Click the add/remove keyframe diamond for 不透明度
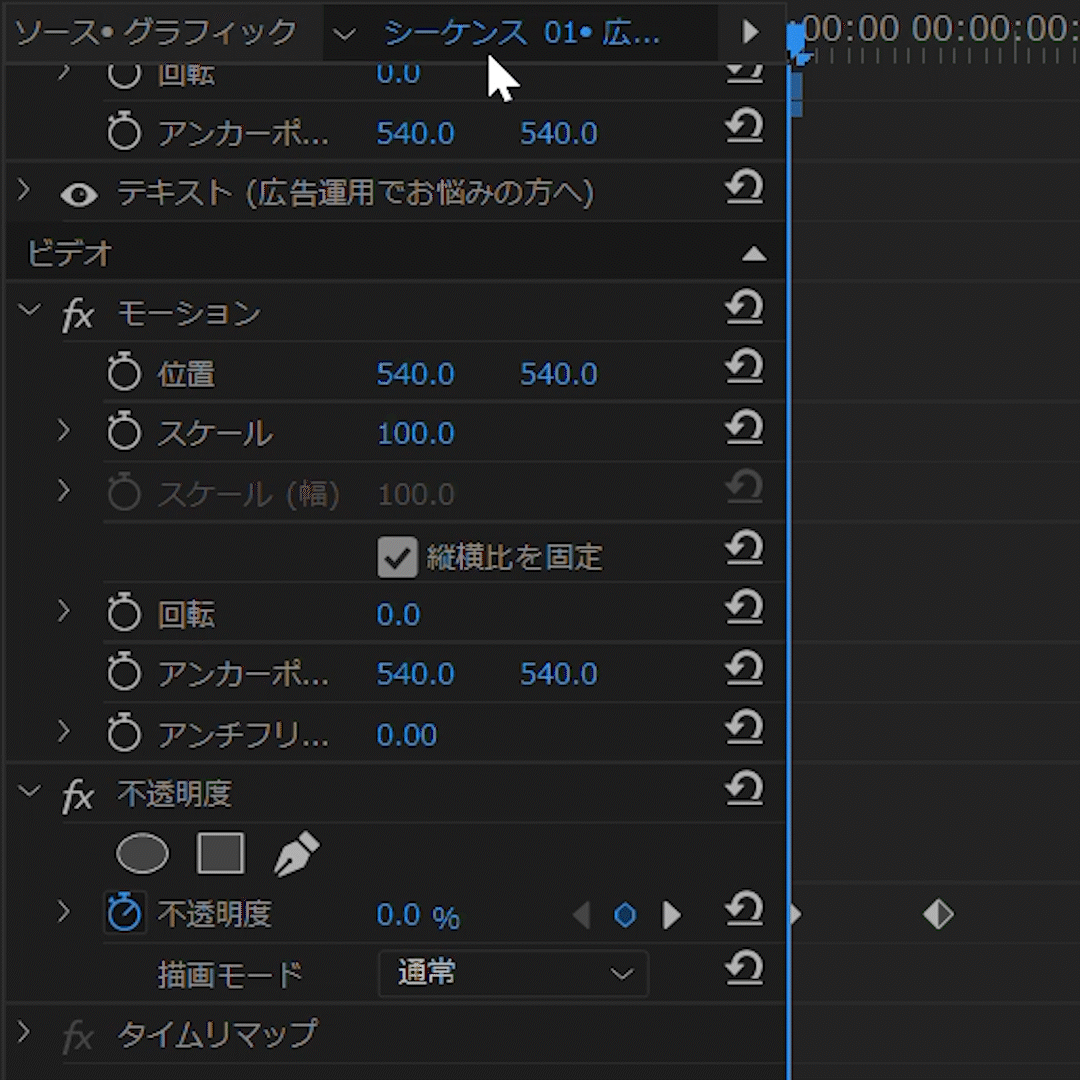This screenshot has width=1080, height=1080. (625, 915)
